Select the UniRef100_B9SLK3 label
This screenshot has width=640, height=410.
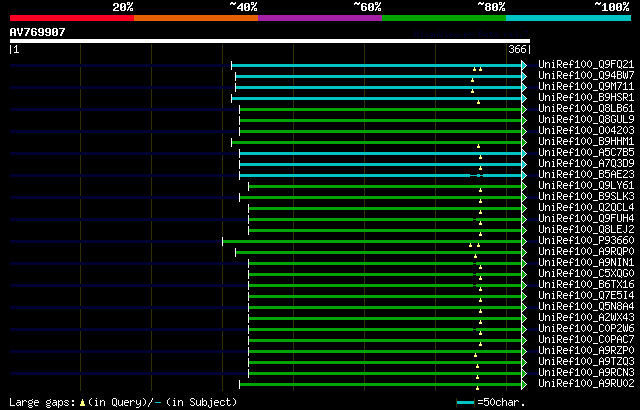(x=586, y=196)
